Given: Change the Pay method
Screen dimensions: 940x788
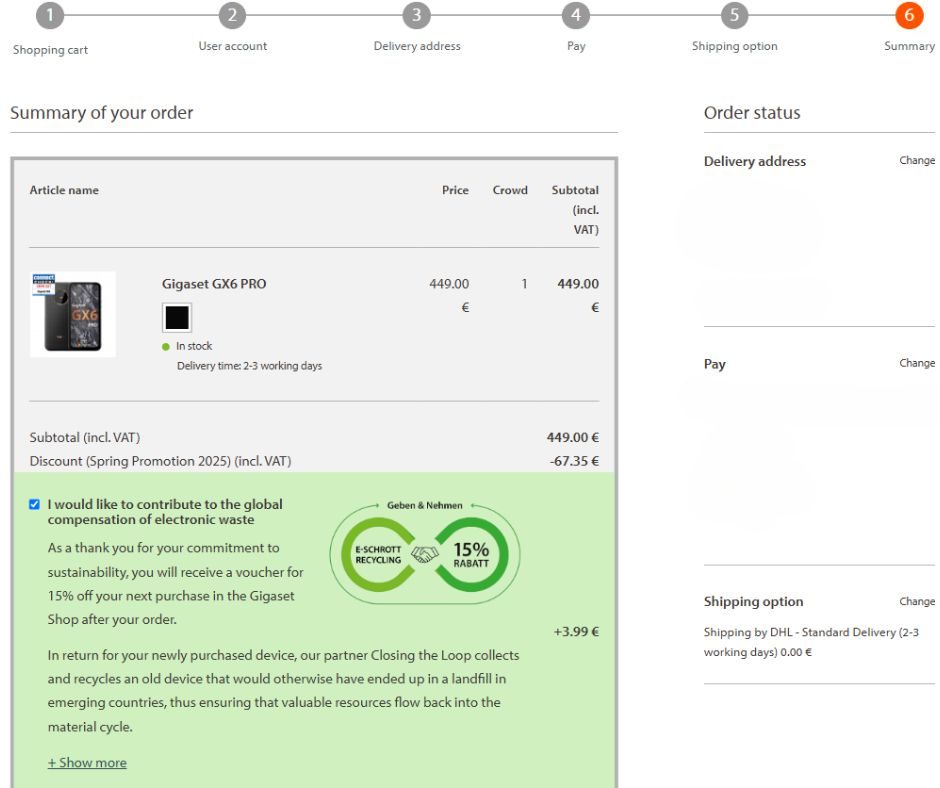Looking at the screenshot, I should [x=917, y=363].
